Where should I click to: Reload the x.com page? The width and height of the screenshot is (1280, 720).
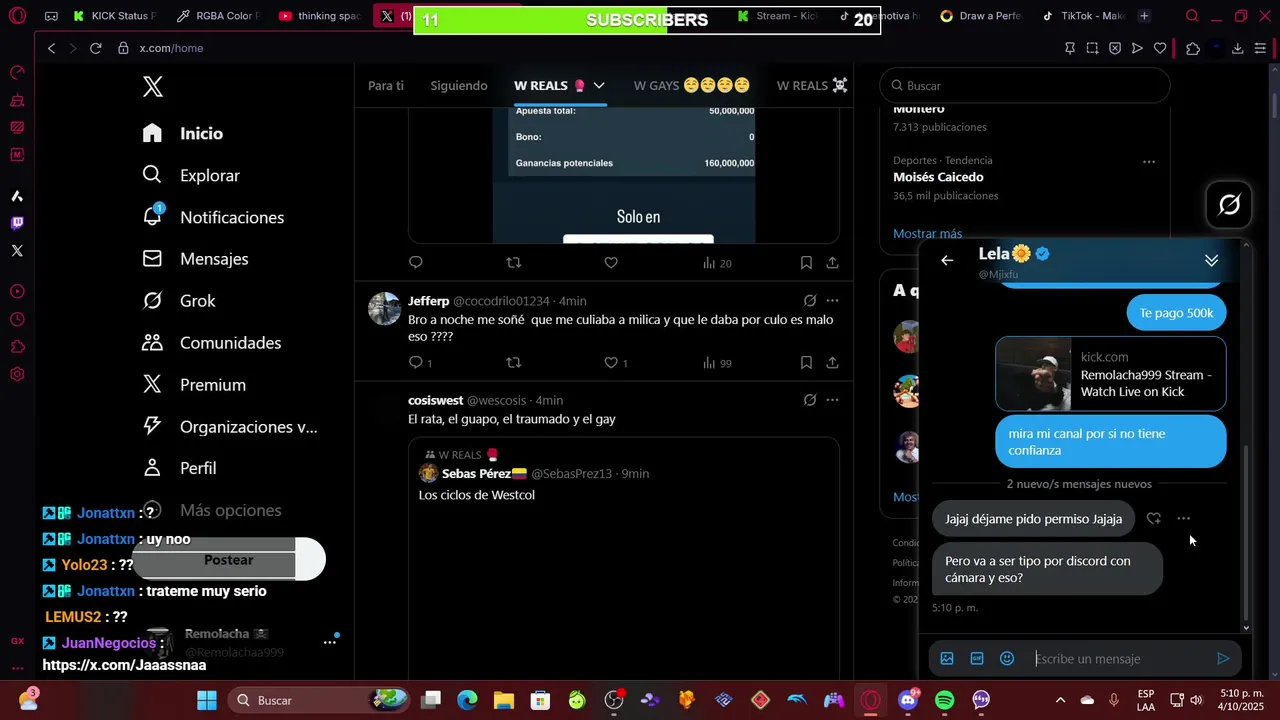(96, 48)
